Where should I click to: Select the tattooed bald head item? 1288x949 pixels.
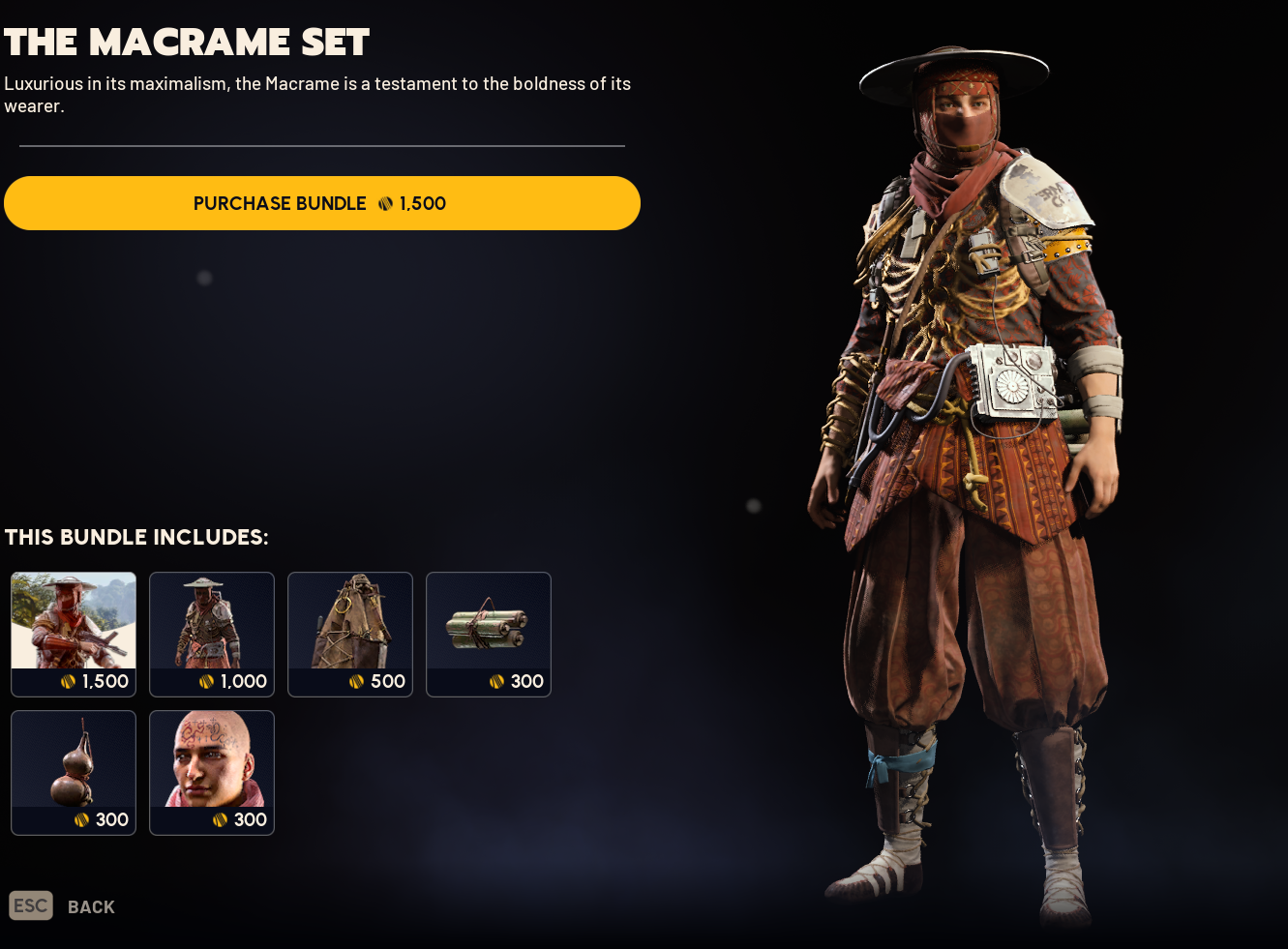[212, 773]
